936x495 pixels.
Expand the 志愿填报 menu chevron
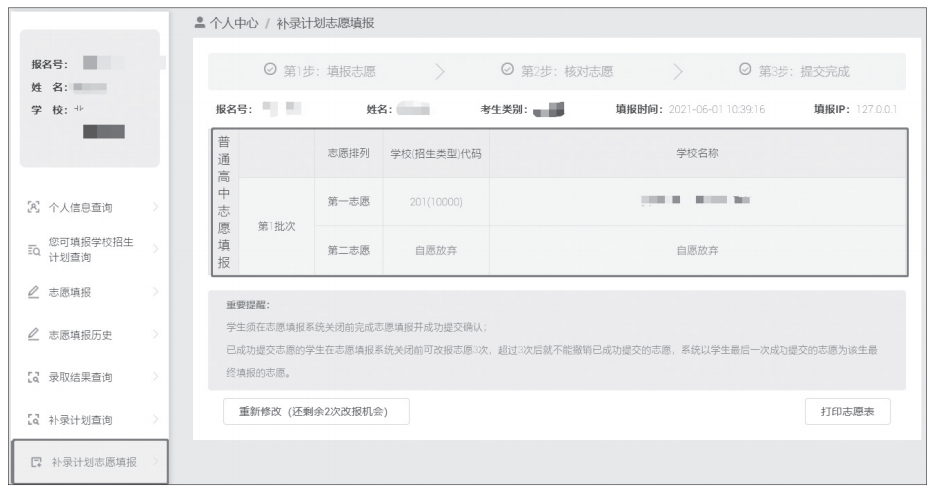(156, 291)
